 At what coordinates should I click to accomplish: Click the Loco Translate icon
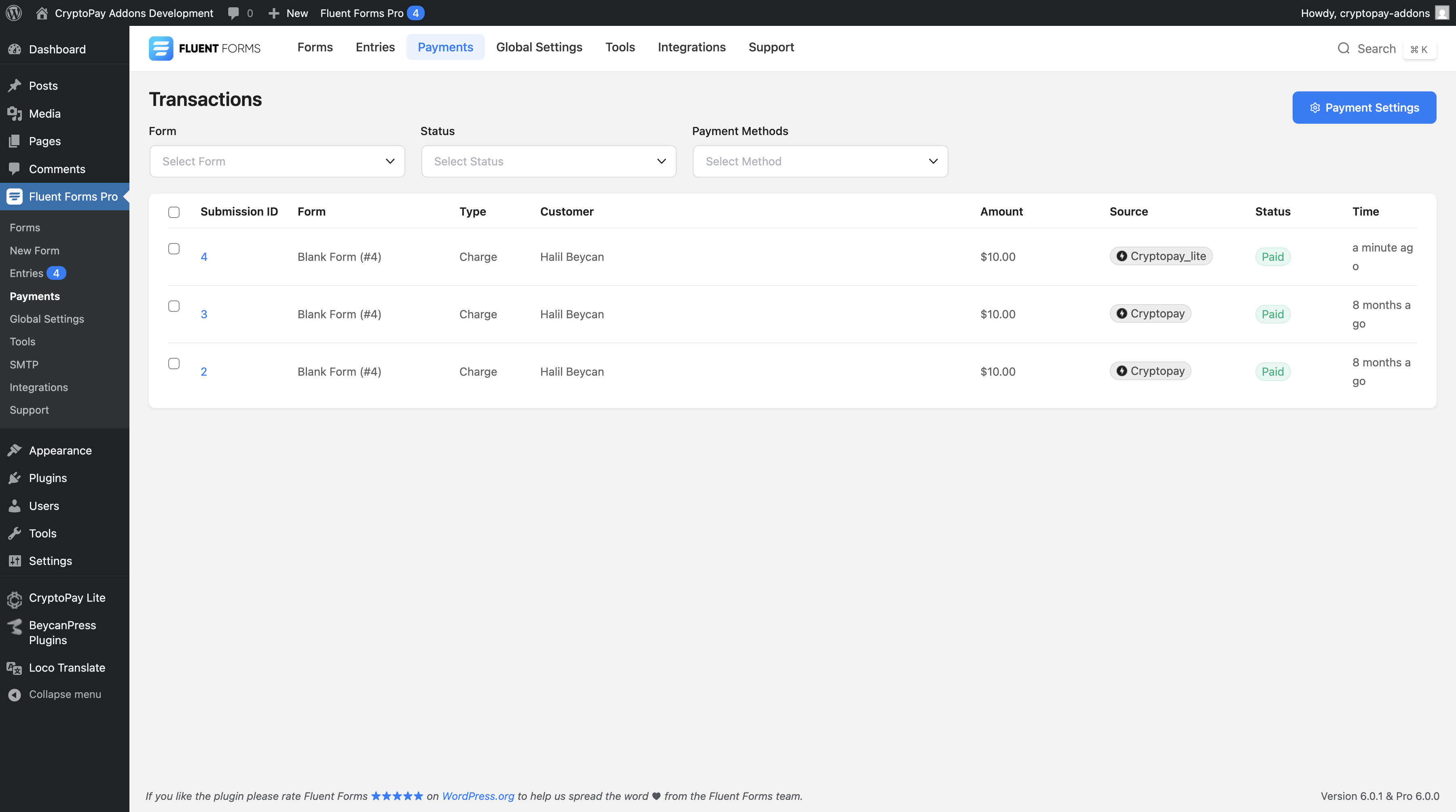click(x=15, y=668)
